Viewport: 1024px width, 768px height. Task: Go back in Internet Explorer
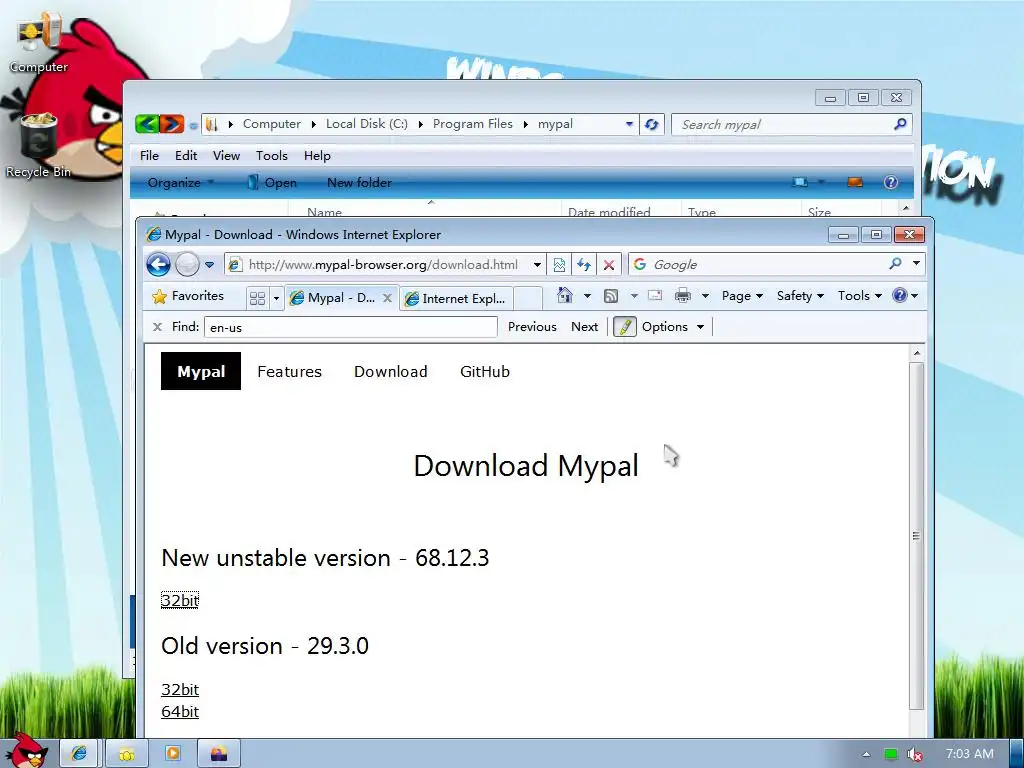[158, 264]
